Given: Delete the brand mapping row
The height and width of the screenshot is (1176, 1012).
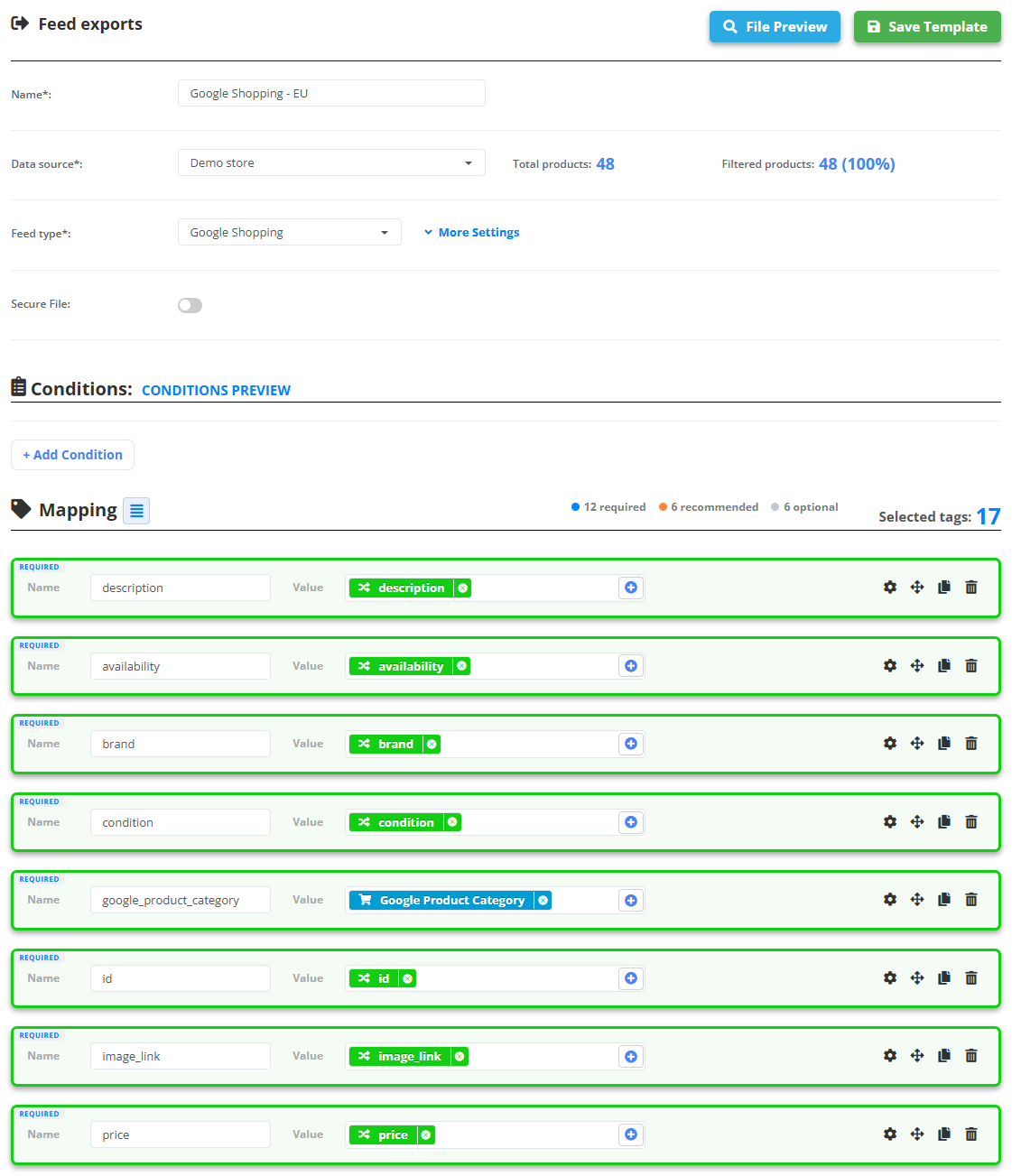Looking at the screenshot, I should pyautogui.click(x=971, y=744).
